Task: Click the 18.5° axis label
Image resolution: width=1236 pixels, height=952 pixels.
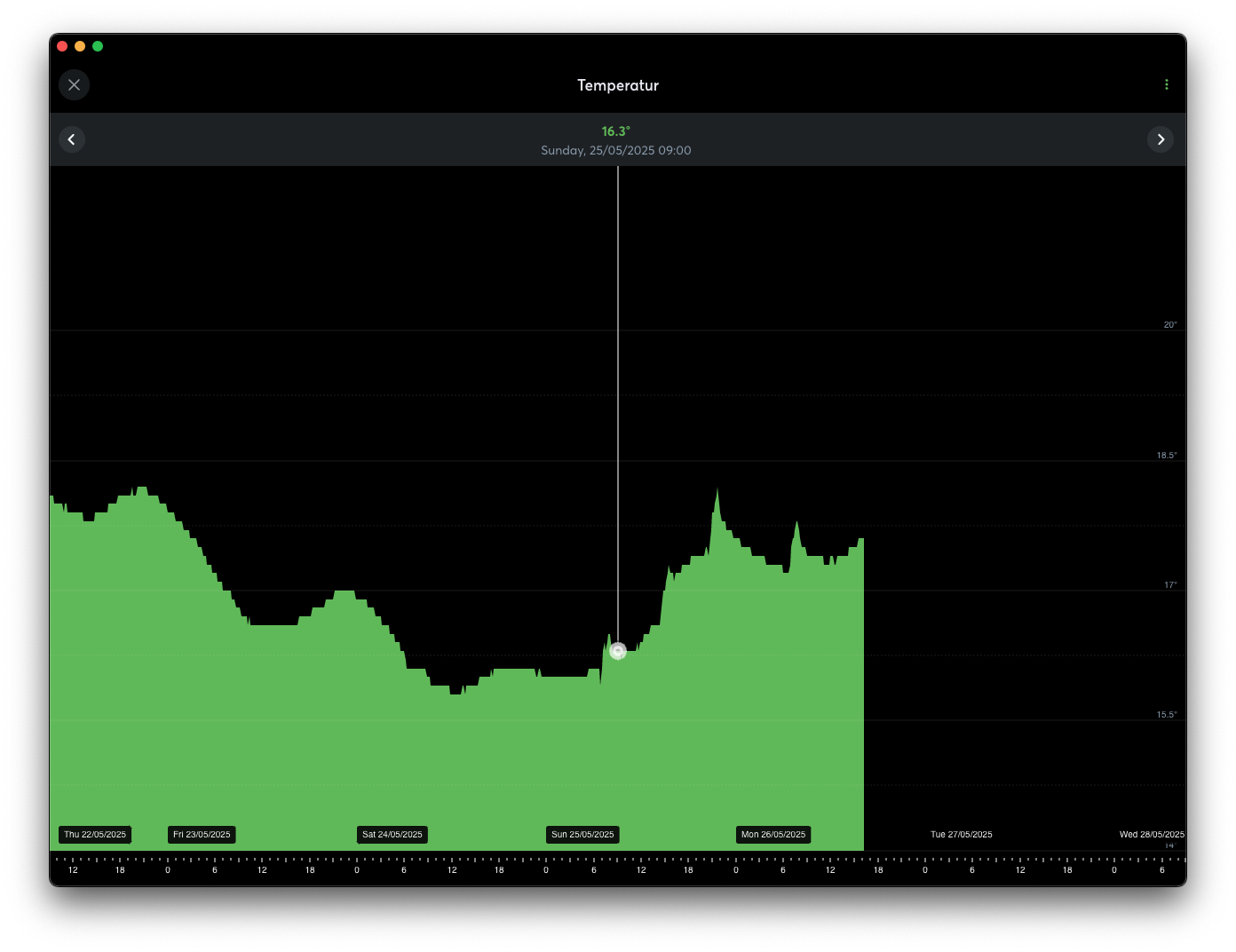Action: point(1166,456)
